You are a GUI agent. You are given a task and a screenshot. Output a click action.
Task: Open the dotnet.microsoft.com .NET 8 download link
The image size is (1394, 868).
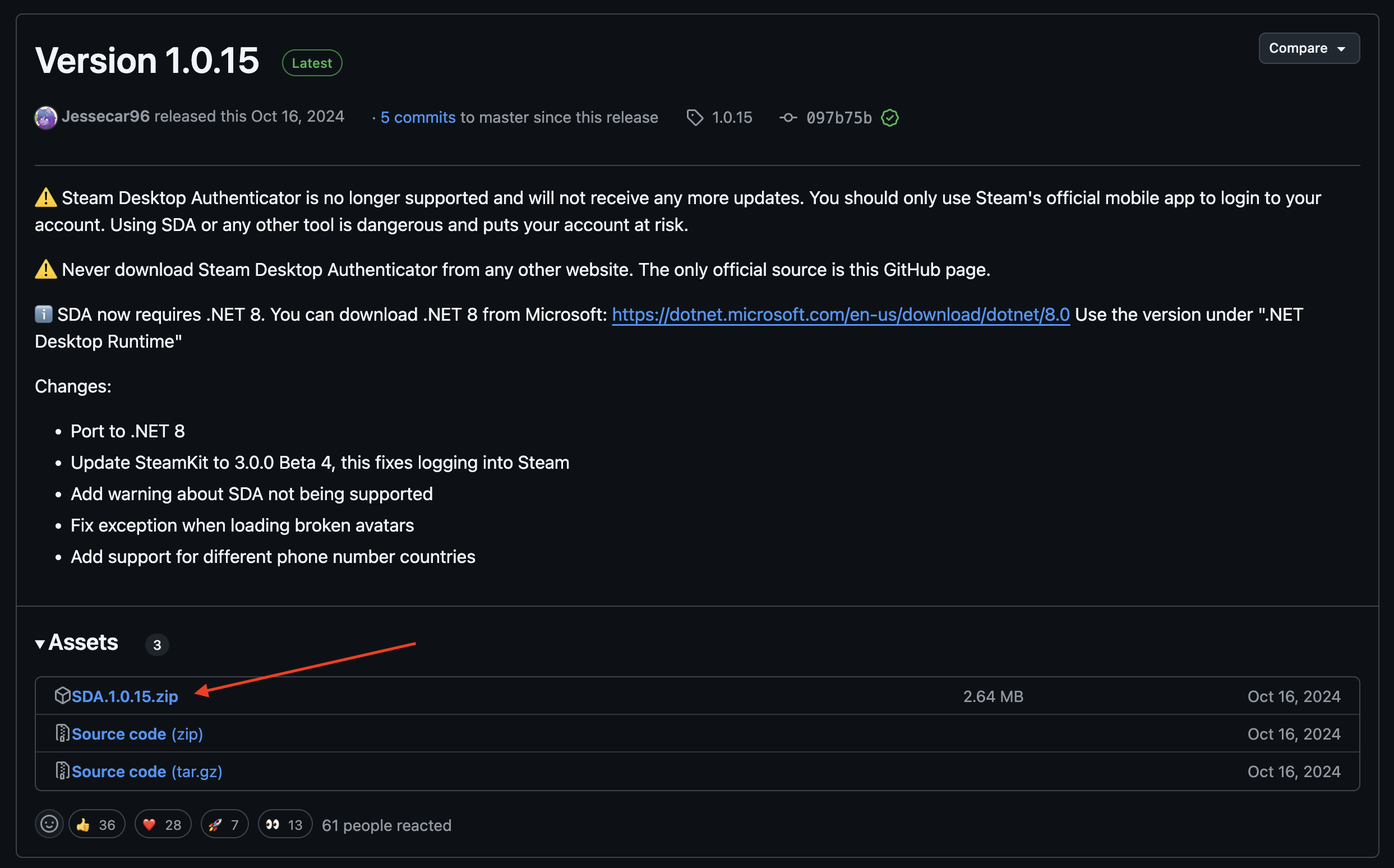click(841, 315)
